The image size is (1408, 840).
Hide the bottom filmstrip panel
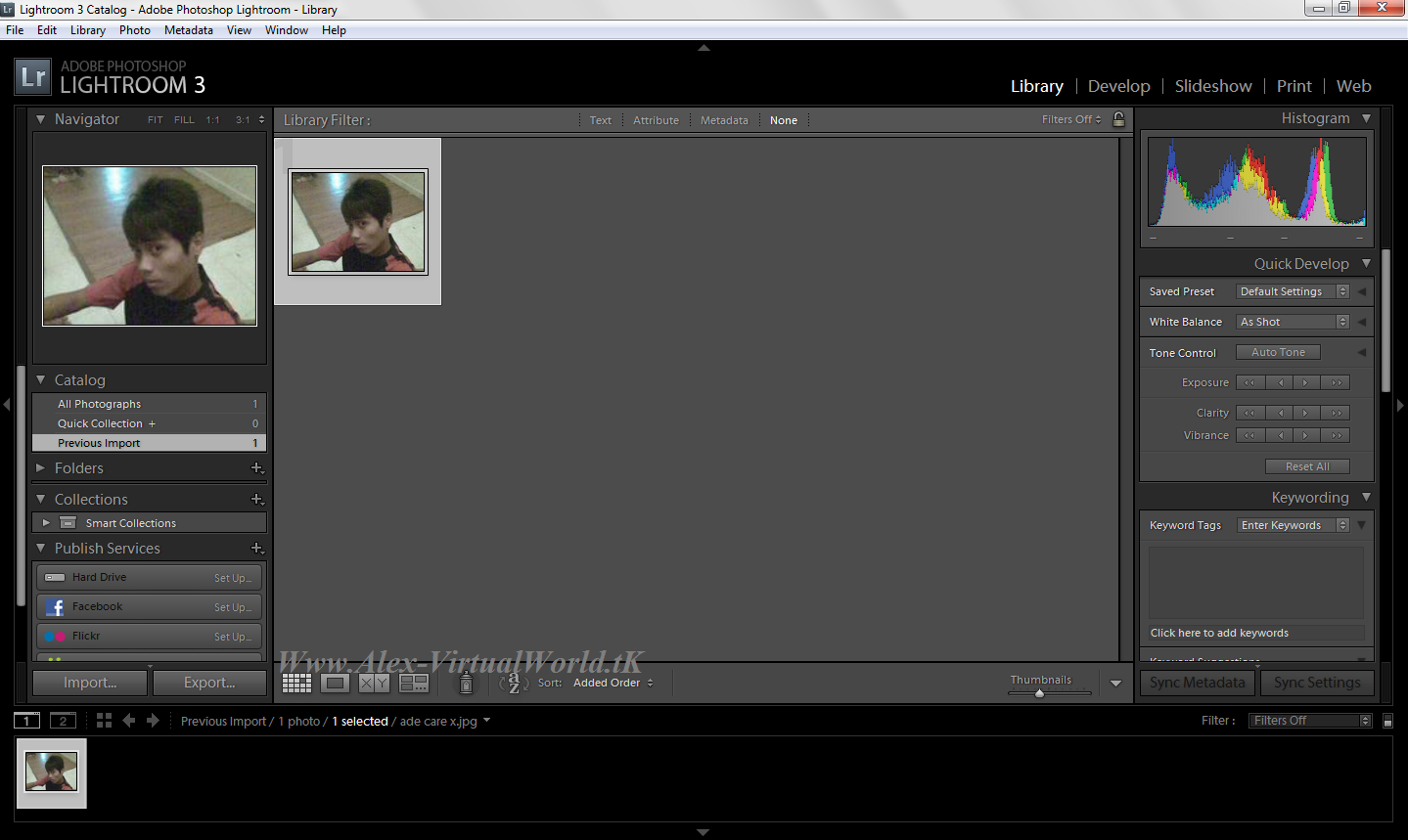704,832
